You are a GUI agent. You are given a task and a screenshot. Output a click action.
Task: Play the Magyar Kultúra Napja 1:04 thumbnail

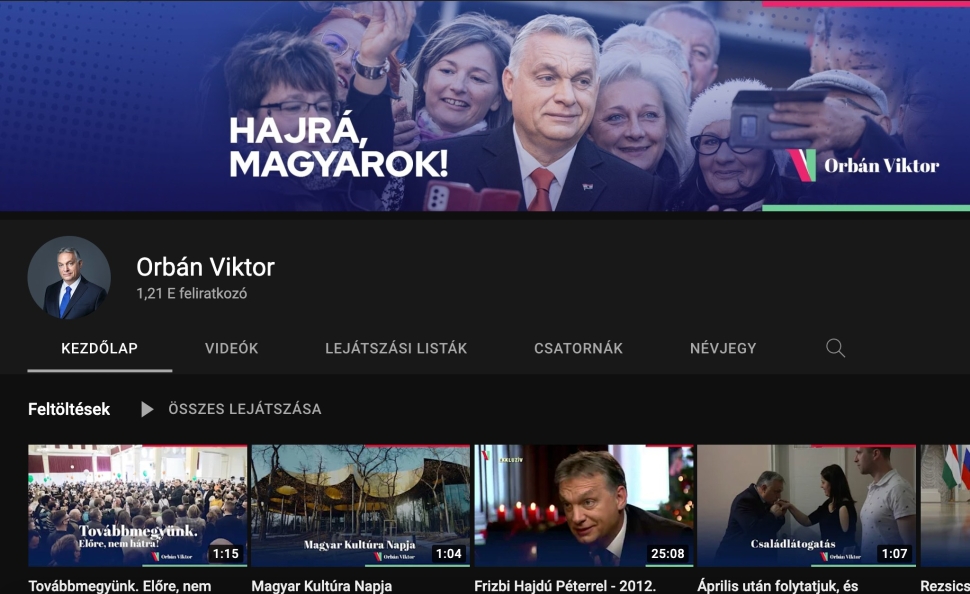361,506
